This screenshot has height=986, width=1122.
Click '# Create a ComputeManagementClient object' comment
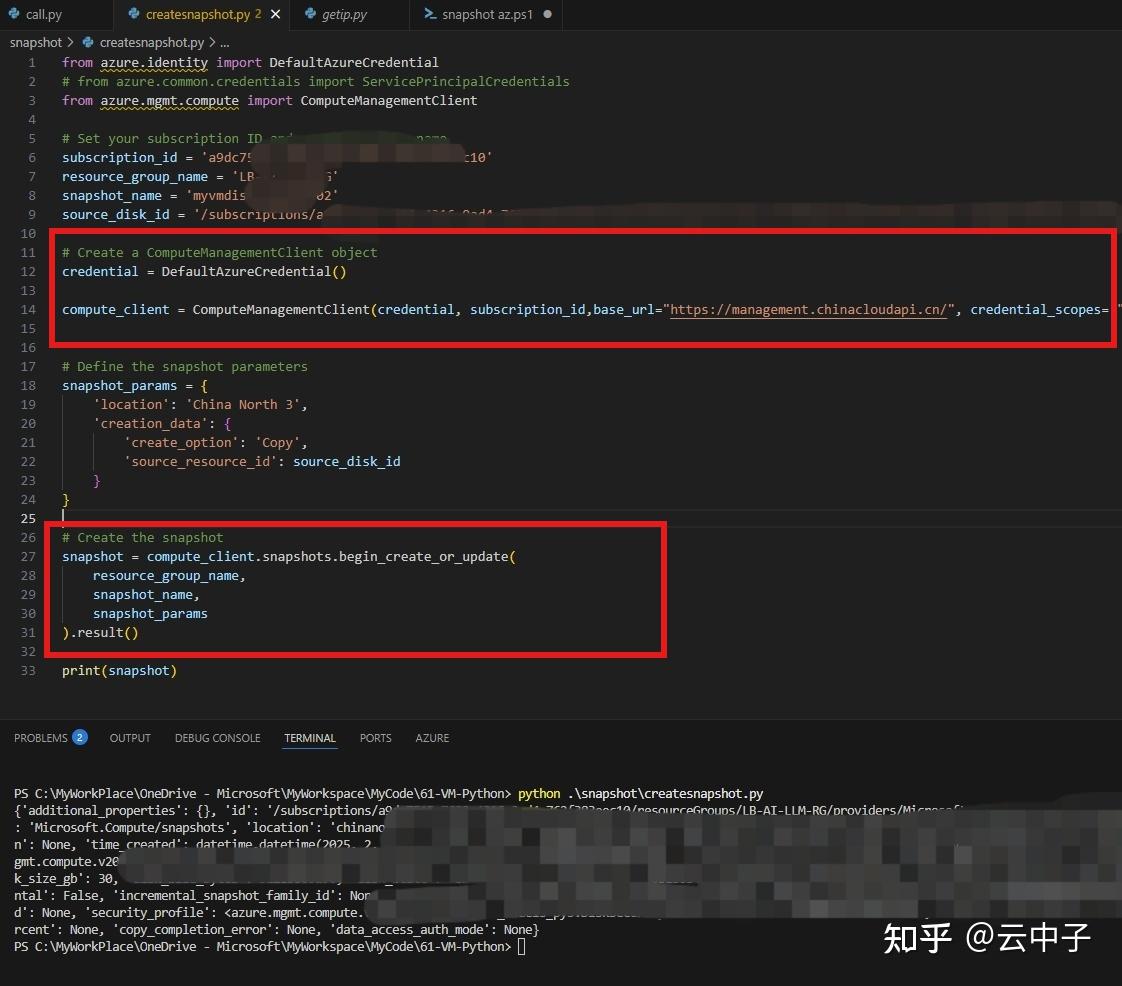(220, 253)
